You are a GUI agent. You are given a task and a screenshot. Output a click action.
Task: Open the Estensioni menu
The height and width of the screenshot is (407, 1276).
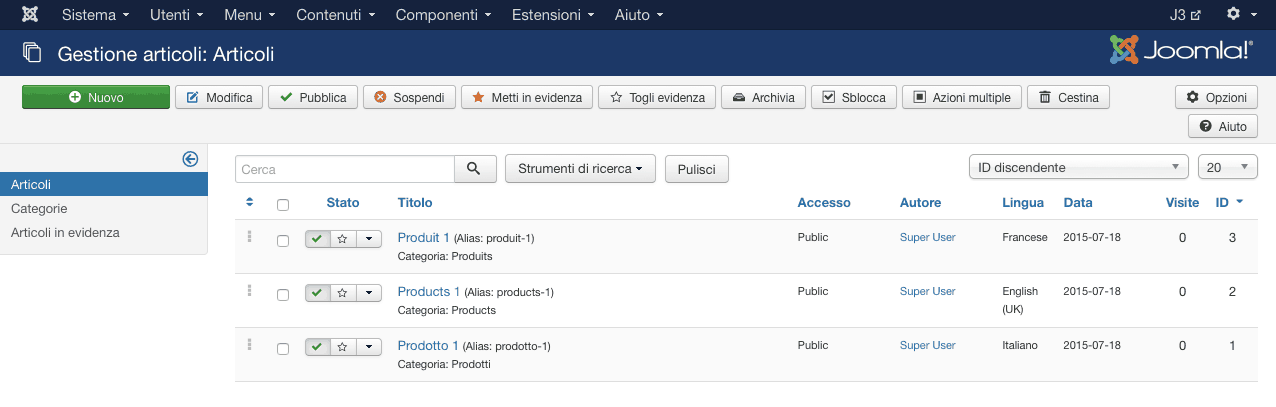coord(553,15)
